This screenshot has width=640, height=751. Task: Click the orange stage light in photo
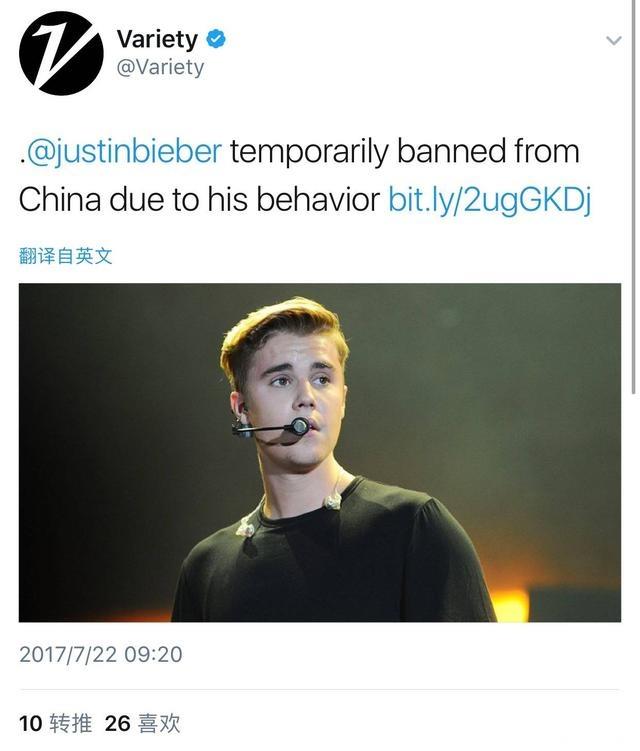(x=509, y=604)
